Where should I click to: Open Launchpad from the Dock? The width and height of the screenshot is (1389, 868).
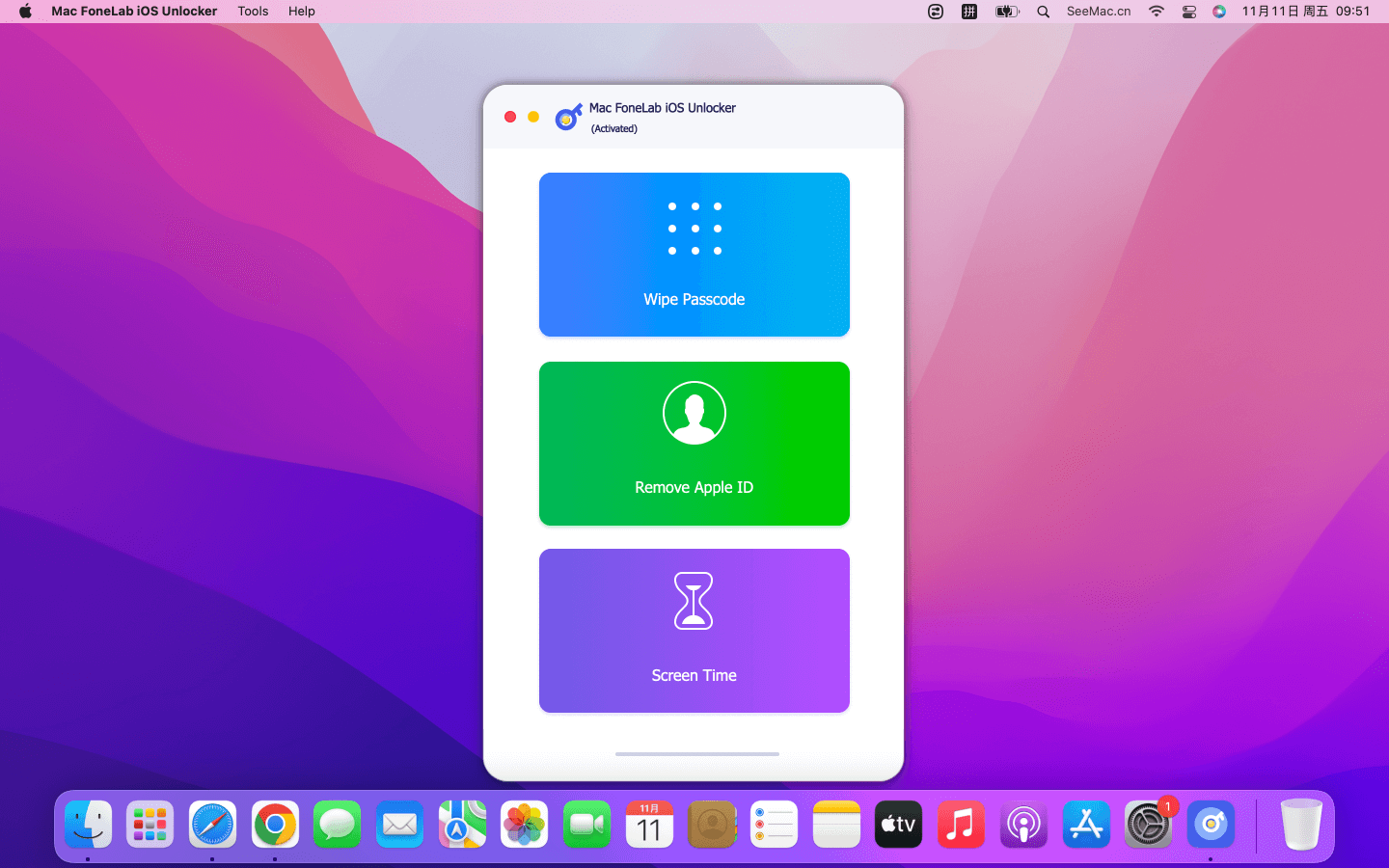(150, 825)
